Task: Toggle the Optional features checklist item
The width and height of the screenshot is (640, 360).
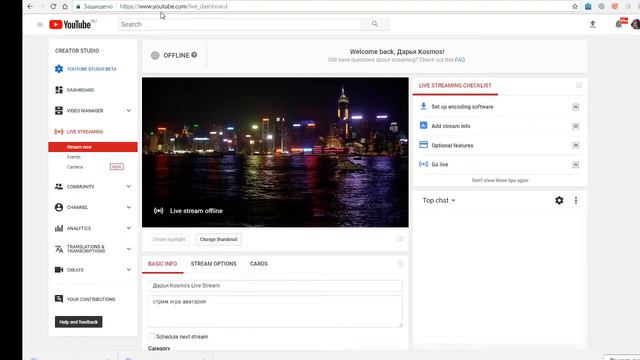Action: click(576, 145)
